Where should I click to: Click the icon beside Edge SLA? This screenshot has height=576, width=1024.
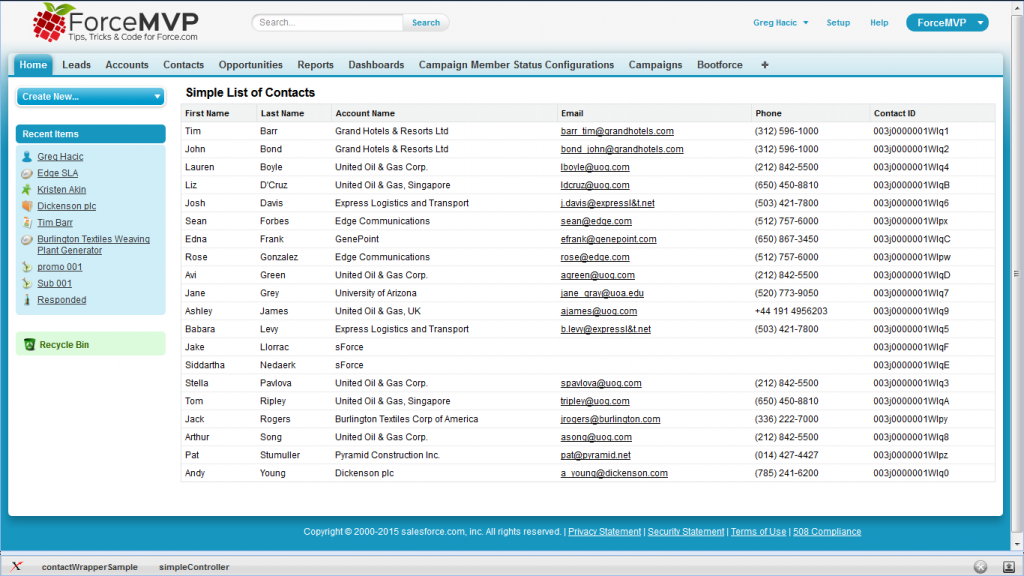pyautogui.click(x=27, y=173)
